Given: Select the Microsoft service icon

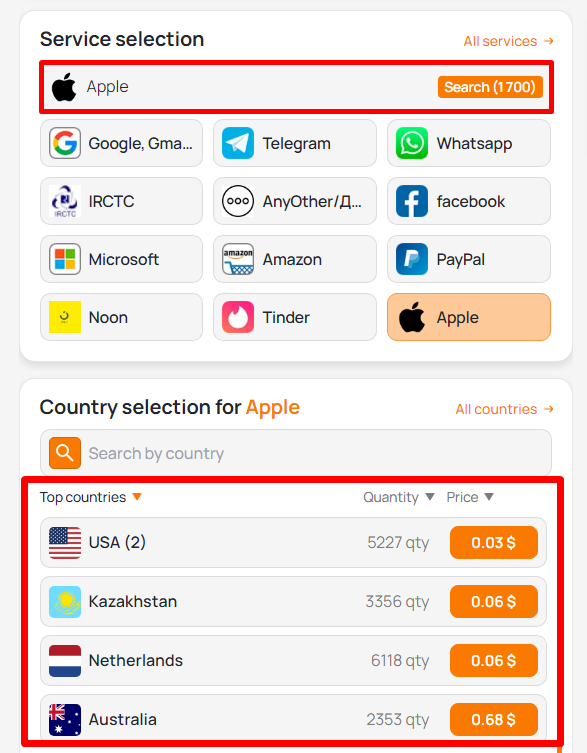Looking at the screenshot, I should tap(65, 259).
